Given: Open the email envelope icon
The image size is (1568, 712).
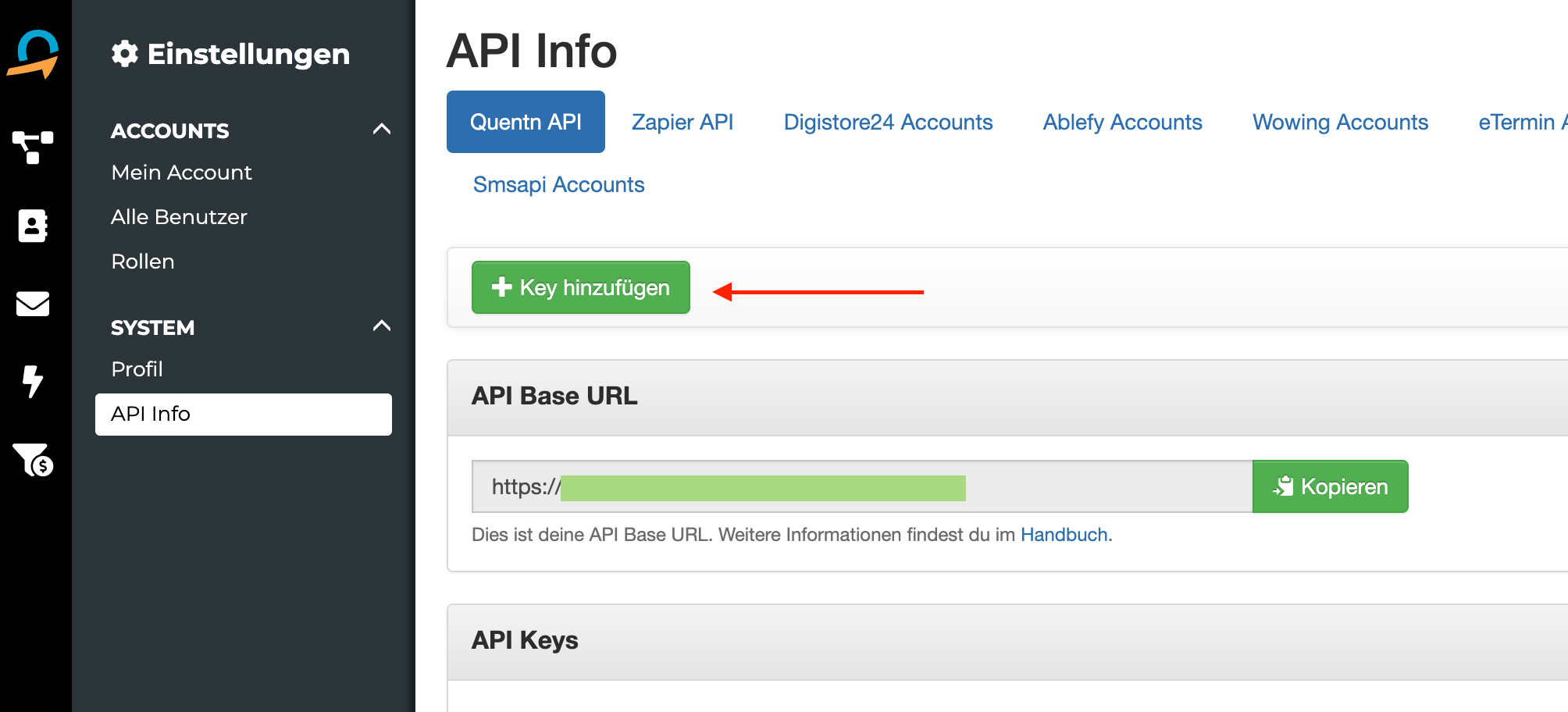Looking at the screenshot, I should [x=33, y=304].
